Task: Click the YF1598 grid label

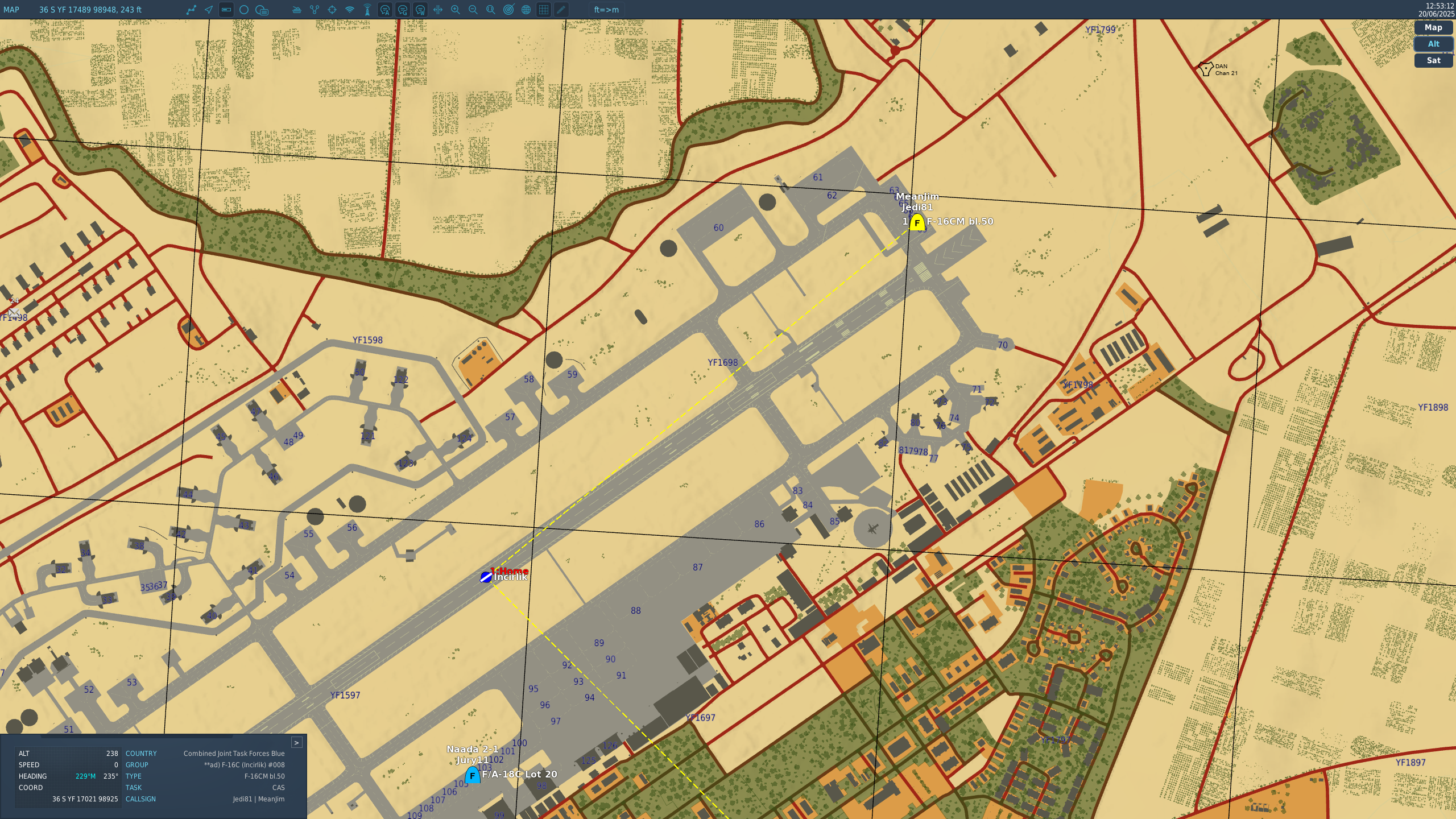Action: (x=368, y=340)
